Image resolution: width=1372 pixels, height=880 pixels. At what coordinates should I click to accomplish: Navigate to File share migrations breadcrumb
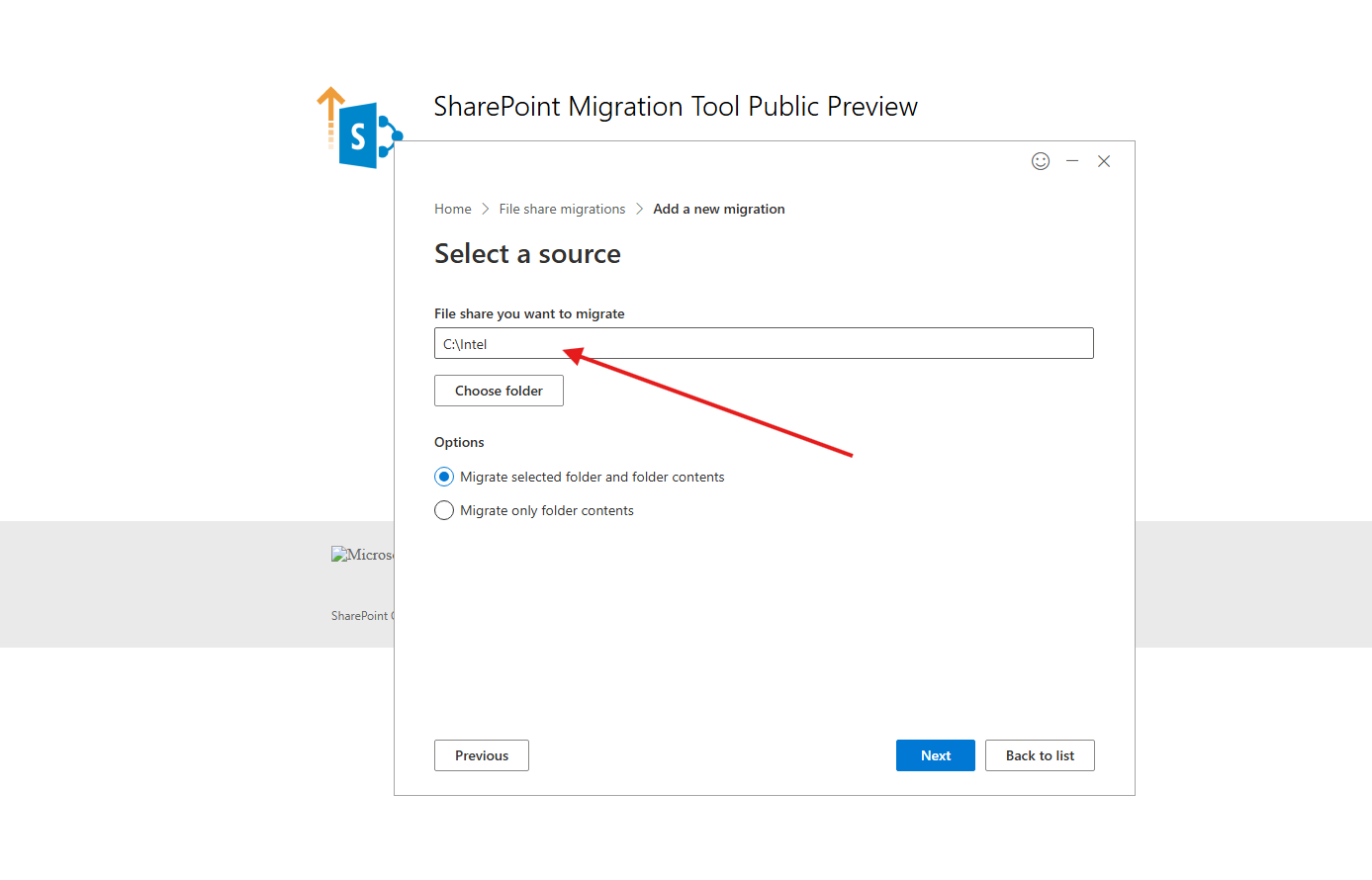[x=562, y=210]
